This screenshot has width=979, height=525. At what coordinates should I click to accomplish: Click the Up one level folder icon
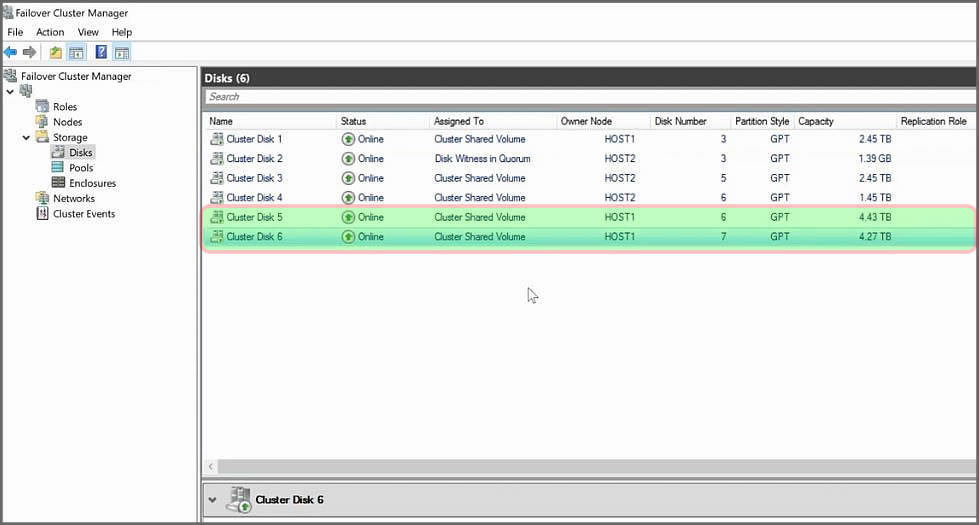click(56, 52)
